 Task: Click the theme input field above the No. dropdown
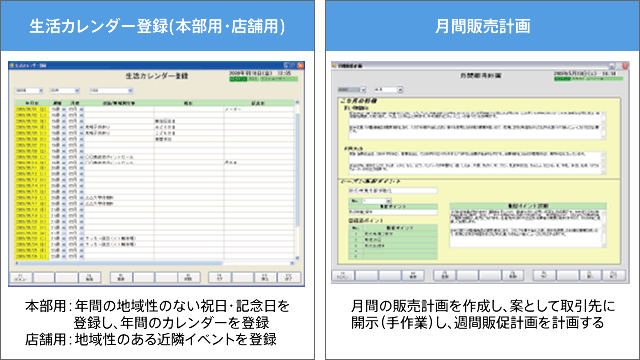click(393, 191)
